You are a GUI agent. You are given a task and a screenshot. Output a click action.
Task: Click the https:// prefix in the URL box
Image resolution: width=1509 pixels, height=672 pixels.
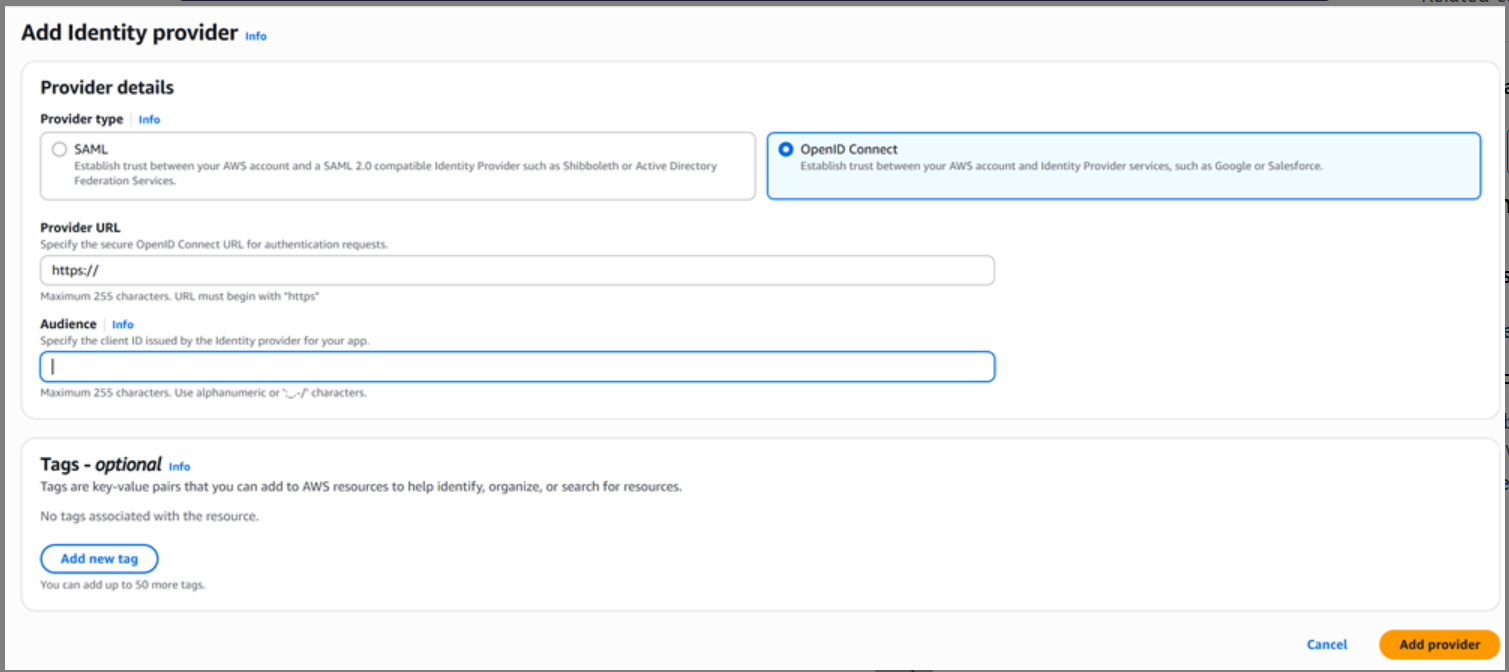[x=77, y=270]
